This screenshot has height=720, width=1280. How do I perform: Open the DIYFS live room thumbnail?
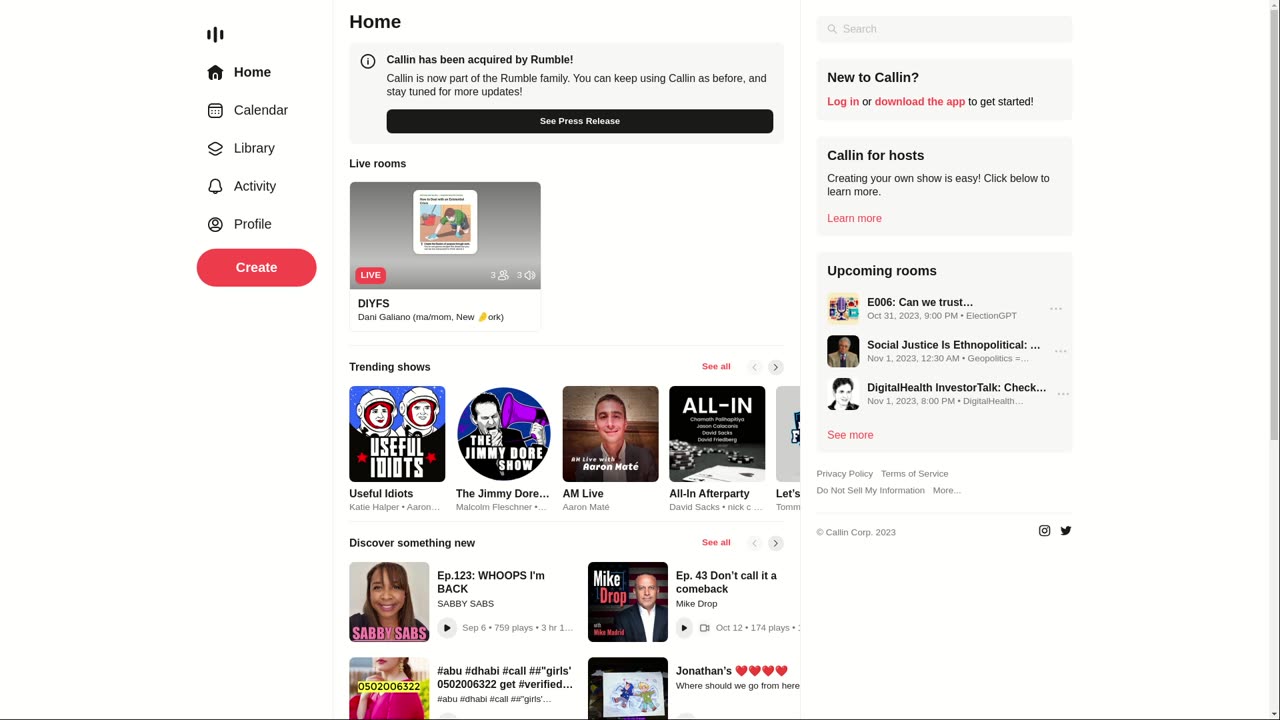445,236
